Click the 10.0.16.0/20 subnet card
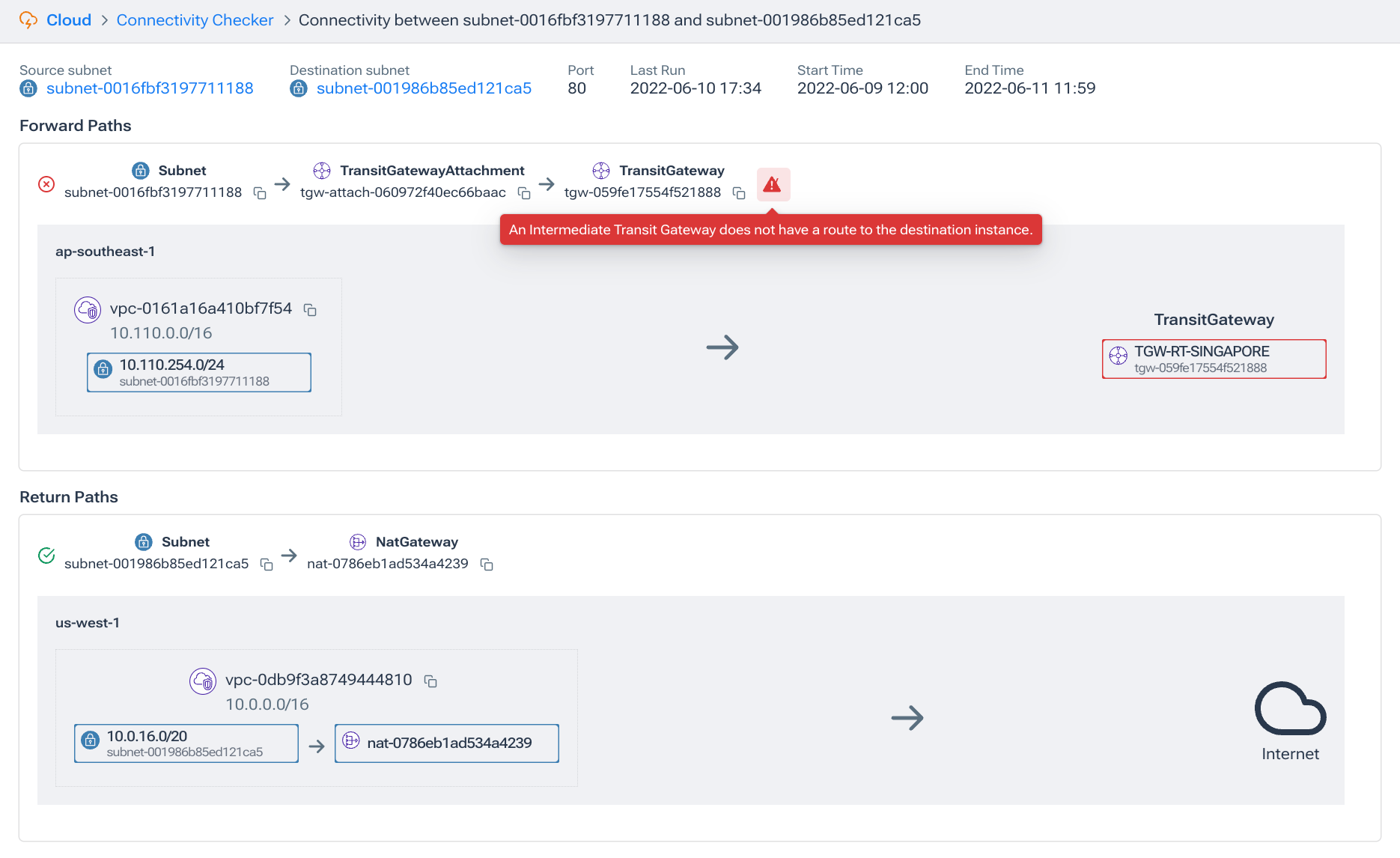The image size is (1400, 858). tap(186, 743)
